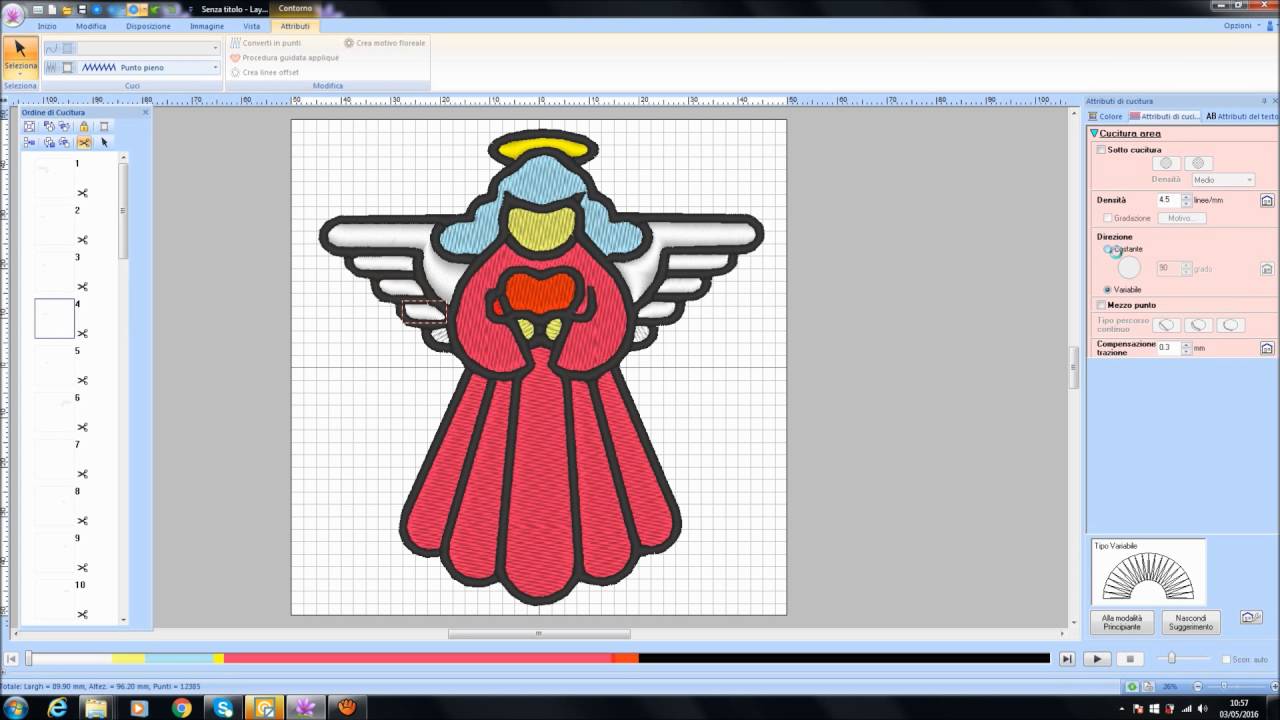Reset Densità to default with its home icon
Viewport: 1280px width, 720px height.
[1266, 200]
